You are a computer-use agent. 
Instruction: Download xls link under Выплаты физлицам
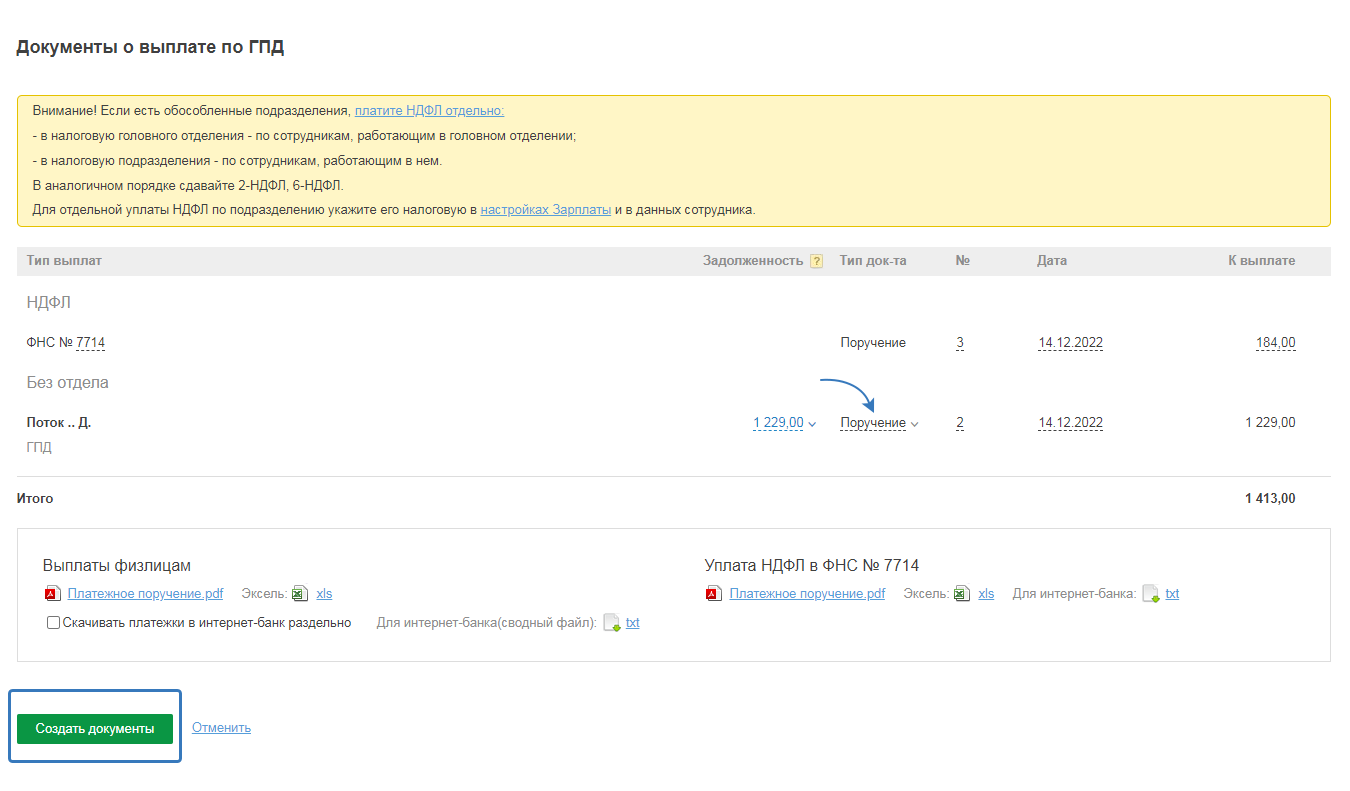[x=324, y=594]
